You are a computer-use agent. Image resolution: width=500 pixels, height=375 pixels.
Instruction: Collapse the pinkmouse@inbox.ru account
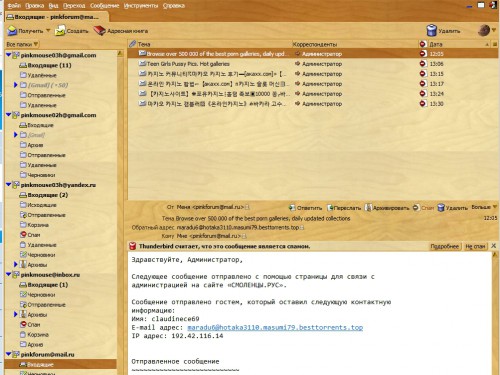pyautogui.click(x=9, y=275)
